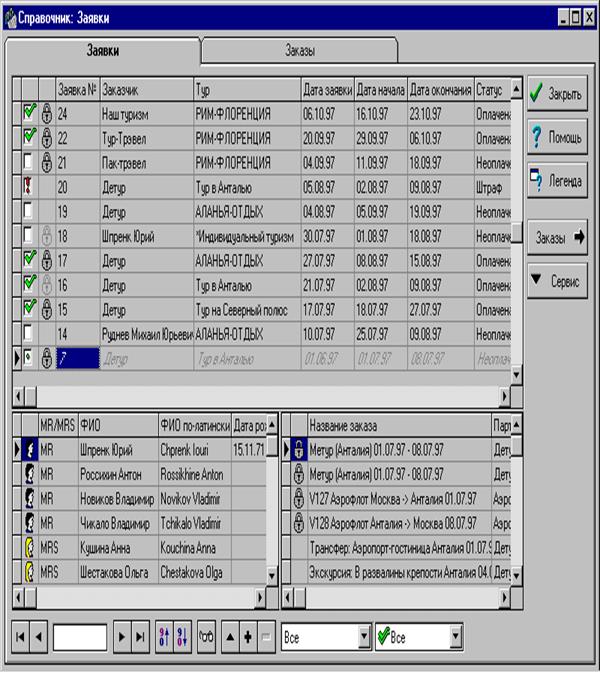Click the record number input field

pos(80,635)
